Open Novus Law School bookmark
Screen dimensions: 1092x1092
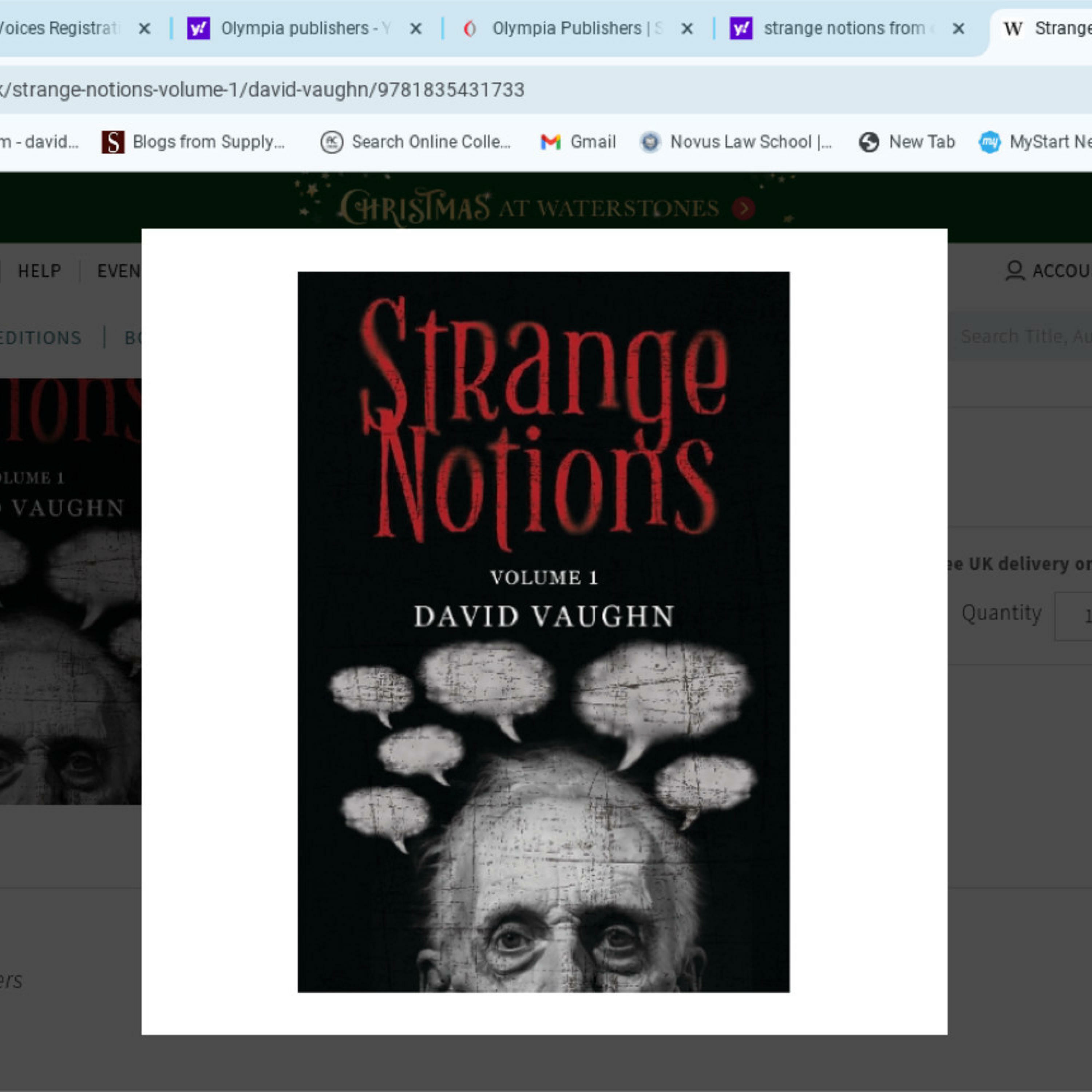click(735, 142)
